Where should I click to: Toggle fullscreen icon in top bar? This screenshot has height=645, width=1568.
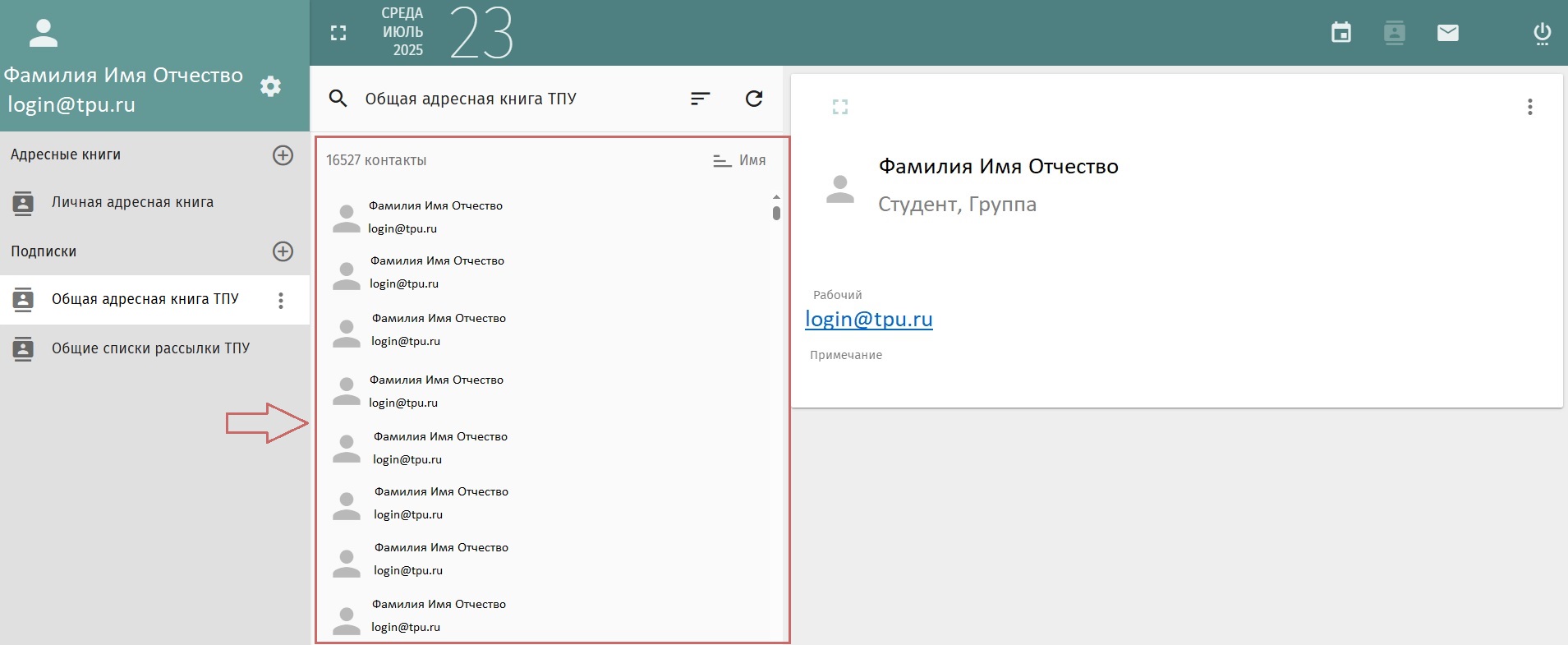click(338, 33)
